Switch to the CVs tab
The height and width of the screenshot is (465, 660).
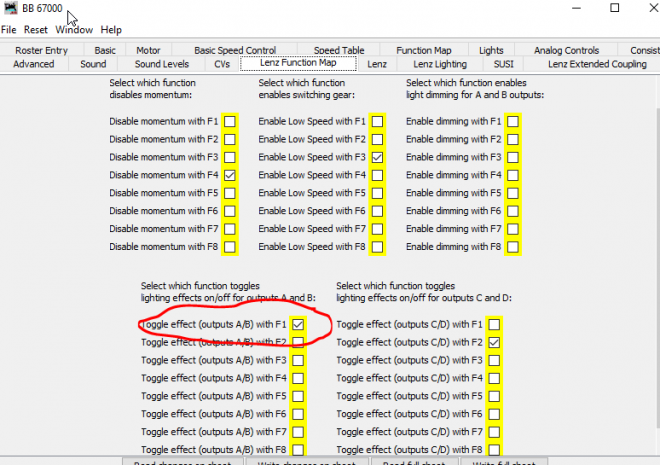pos(222,64)
